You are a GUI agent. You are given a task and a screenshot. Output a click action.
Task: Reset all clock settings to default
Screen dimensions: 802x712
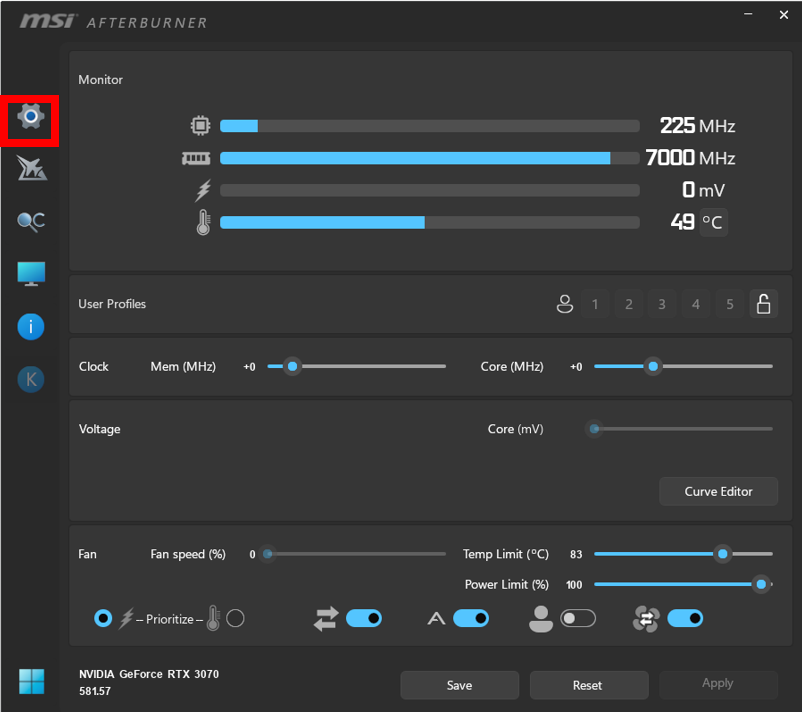588,684
